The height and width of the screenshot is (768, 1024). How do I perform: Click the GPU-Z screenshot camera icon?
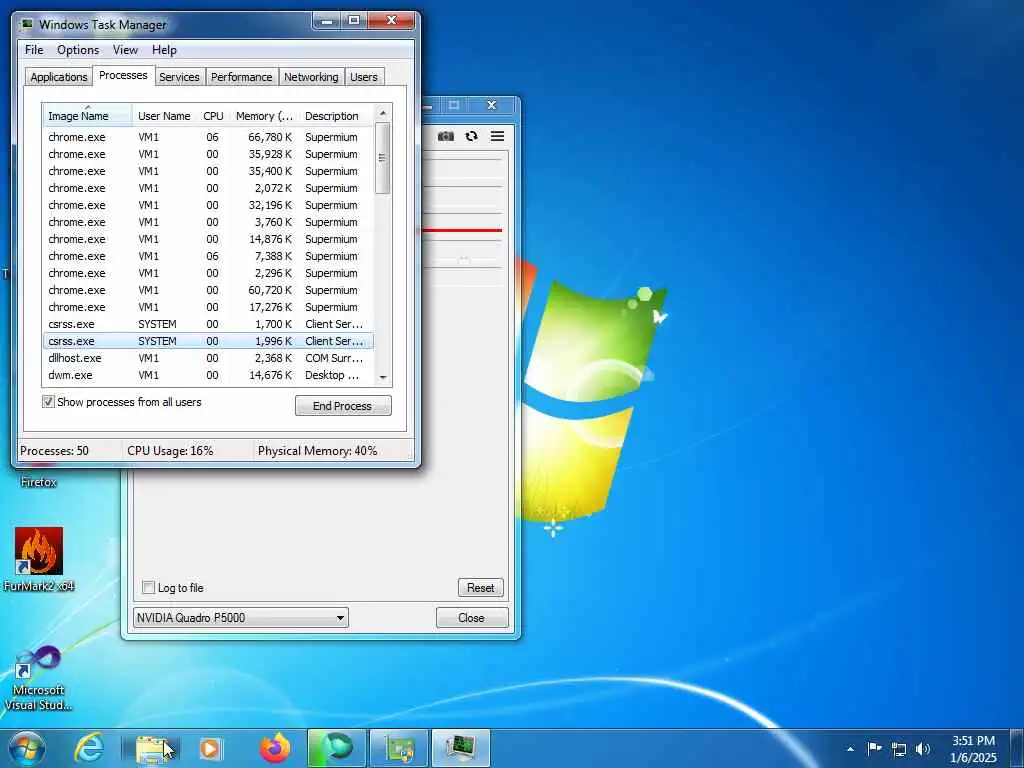point(445,136)
